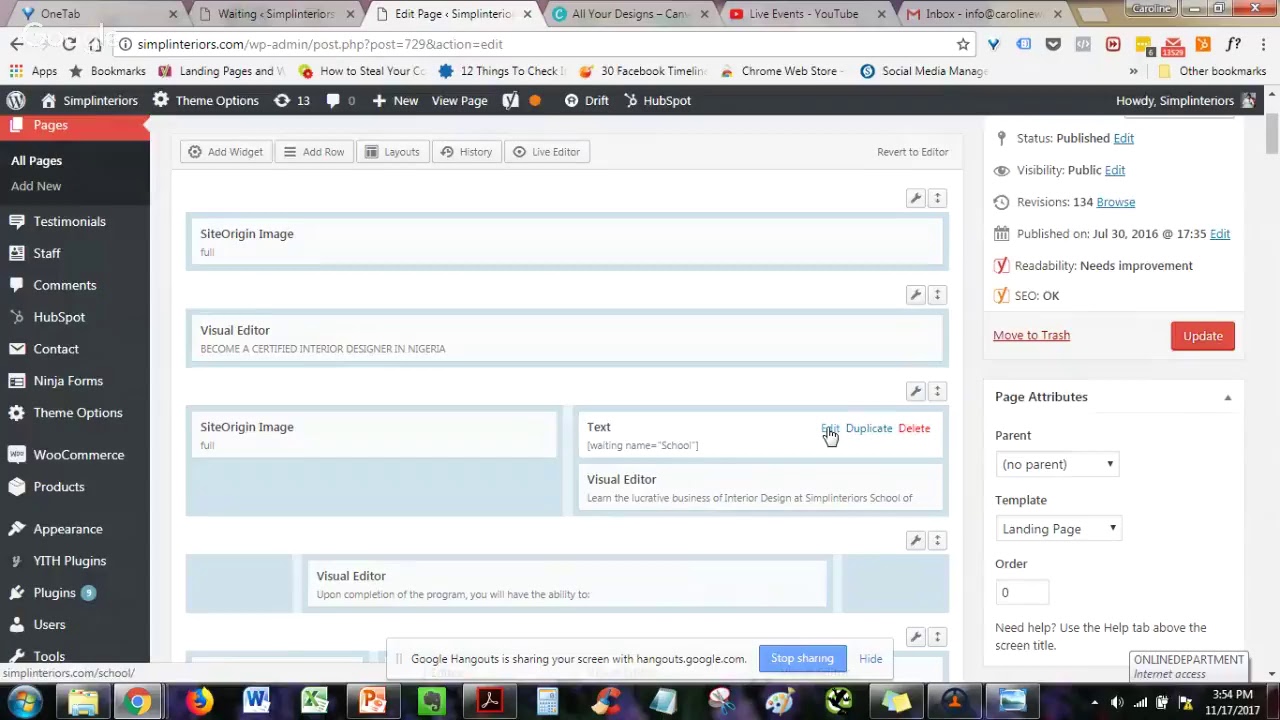Open the Simplinteriors site home link
The image size is (1280, 720).
89,100
